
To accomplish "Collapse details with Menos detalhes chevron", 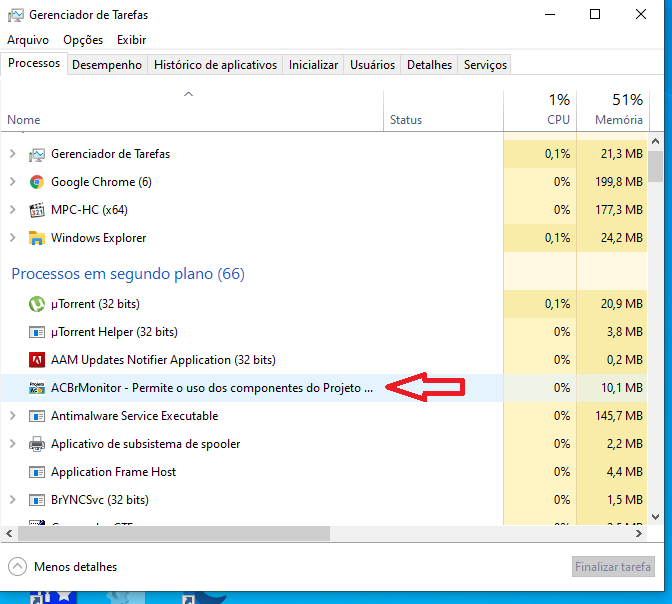I will pyautogui.click(x=17, y=567).
